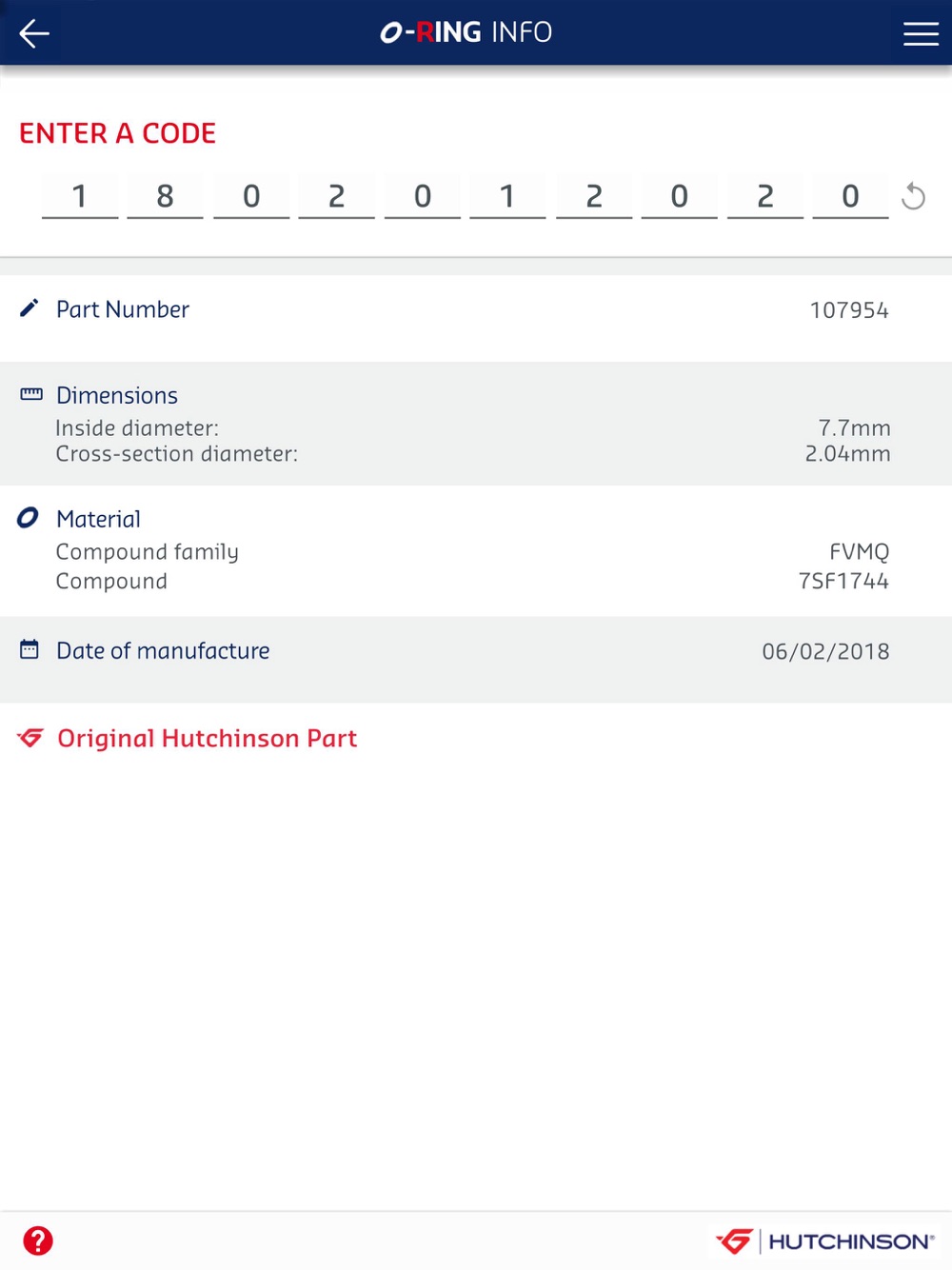952x1270 pixels.
Task: Tap the red Hutchinson emblem icon
Action: pyautogui.click(x=31, y=738)
